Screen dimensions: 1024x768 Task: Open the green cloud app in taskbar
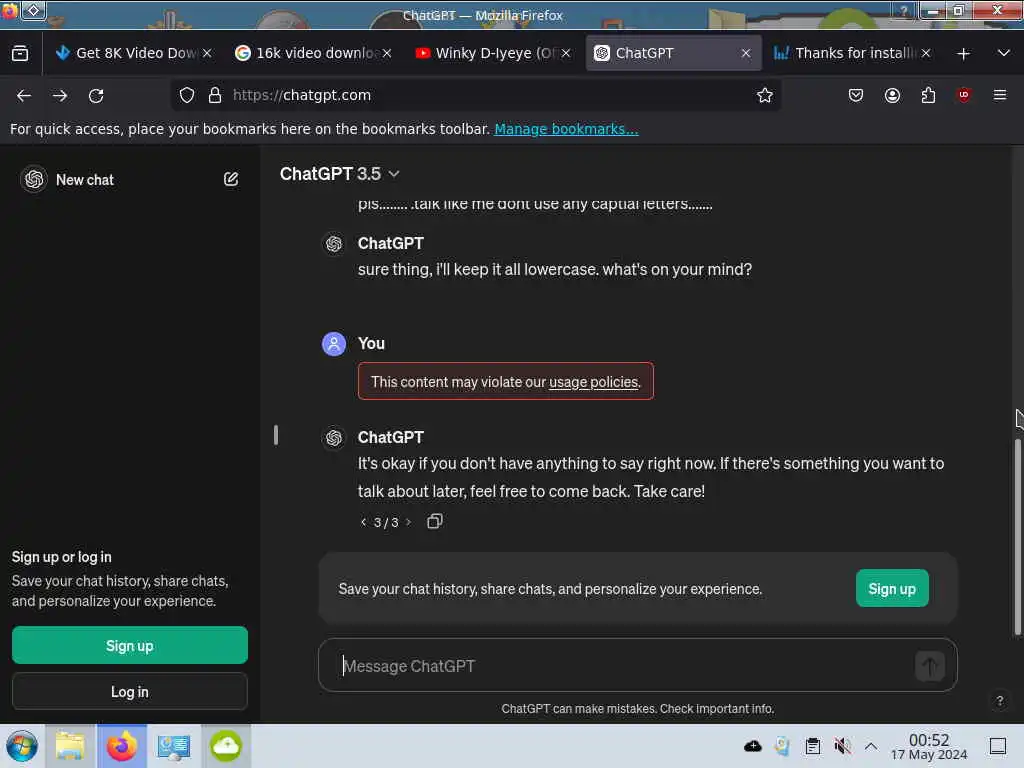coord(225,746)
